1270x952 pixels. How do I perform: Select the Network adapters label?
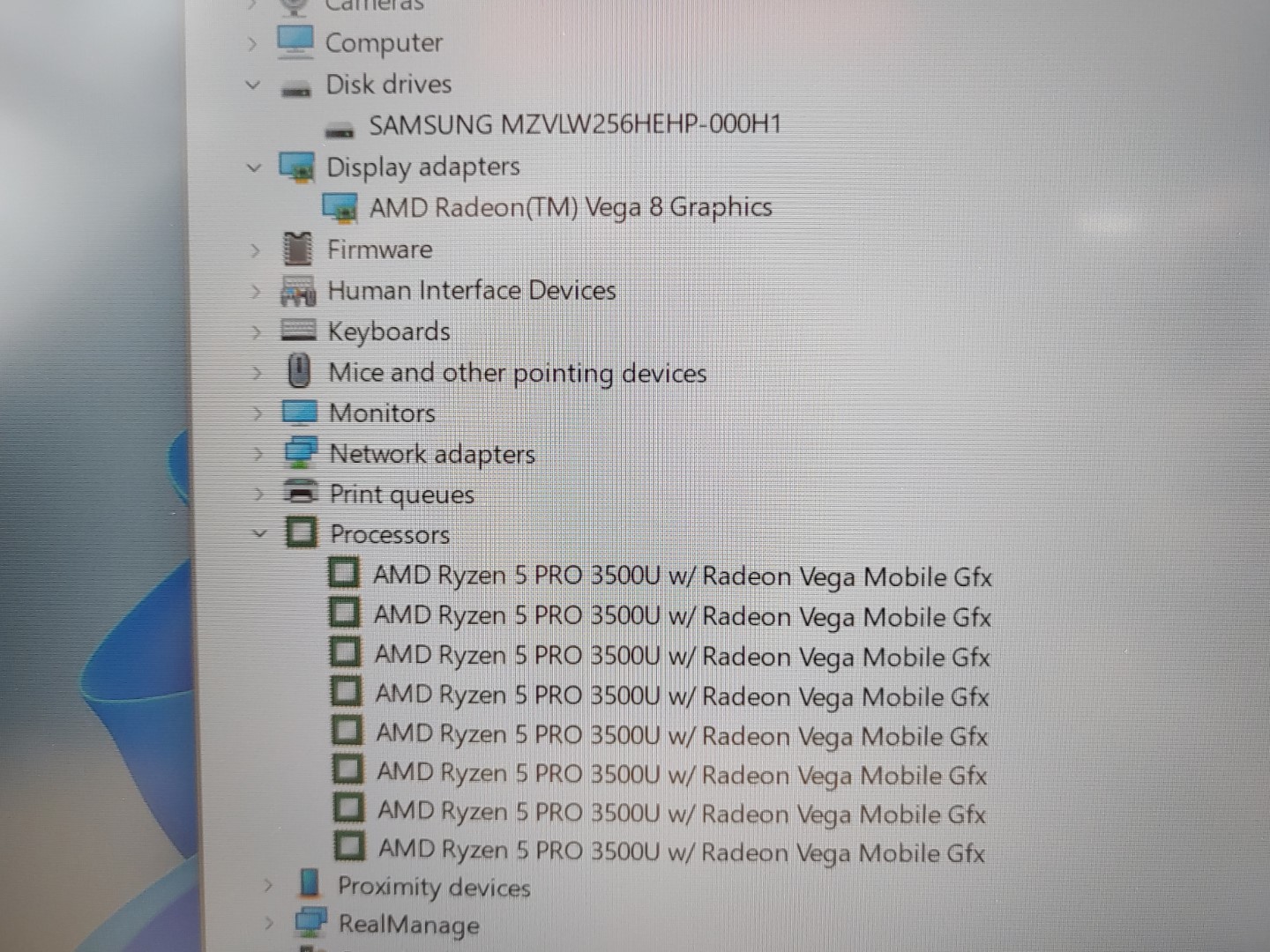pos(432,454)
